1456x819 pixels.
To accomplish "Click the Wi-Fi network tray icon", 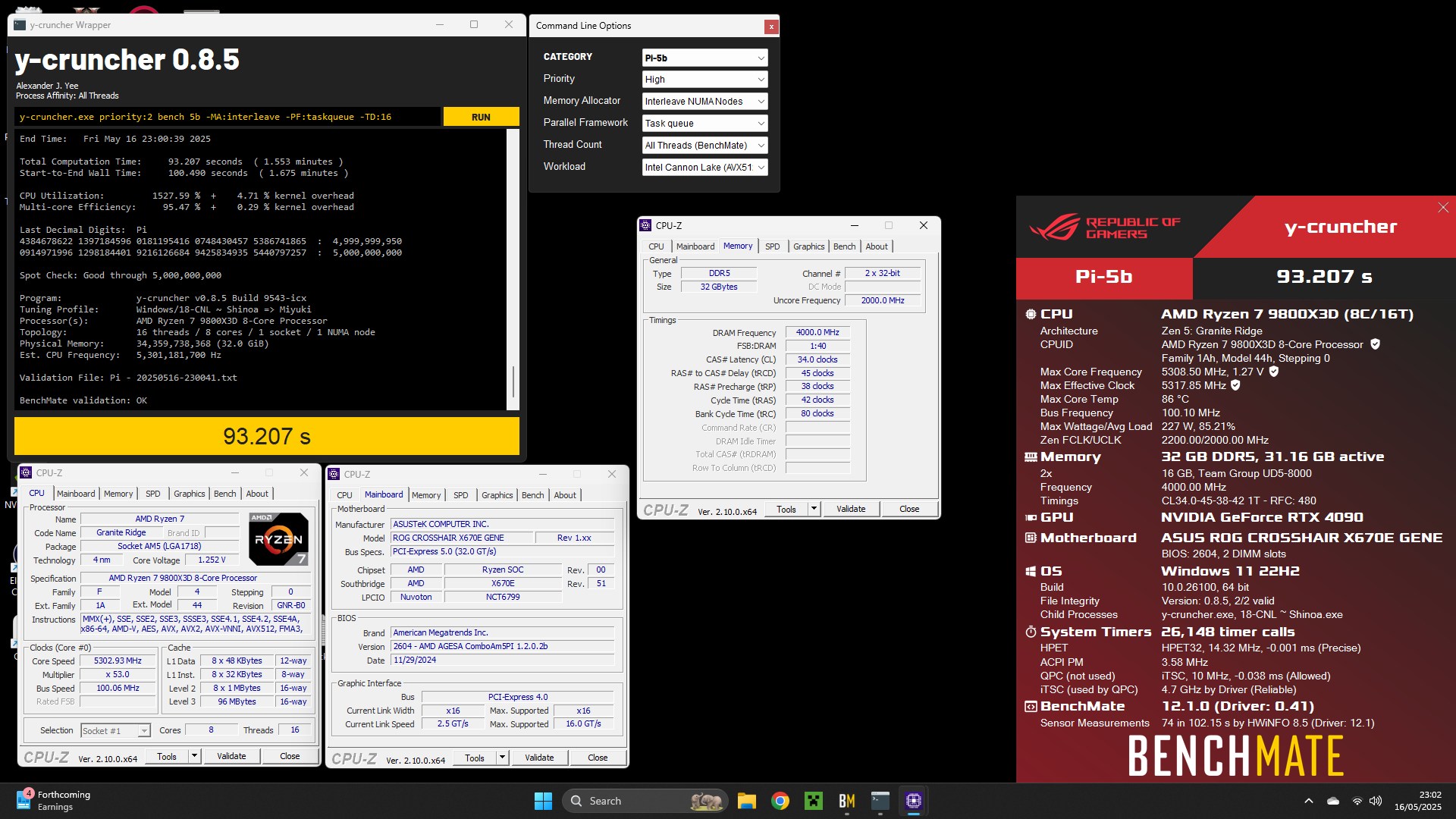I will pos(1357,801).
